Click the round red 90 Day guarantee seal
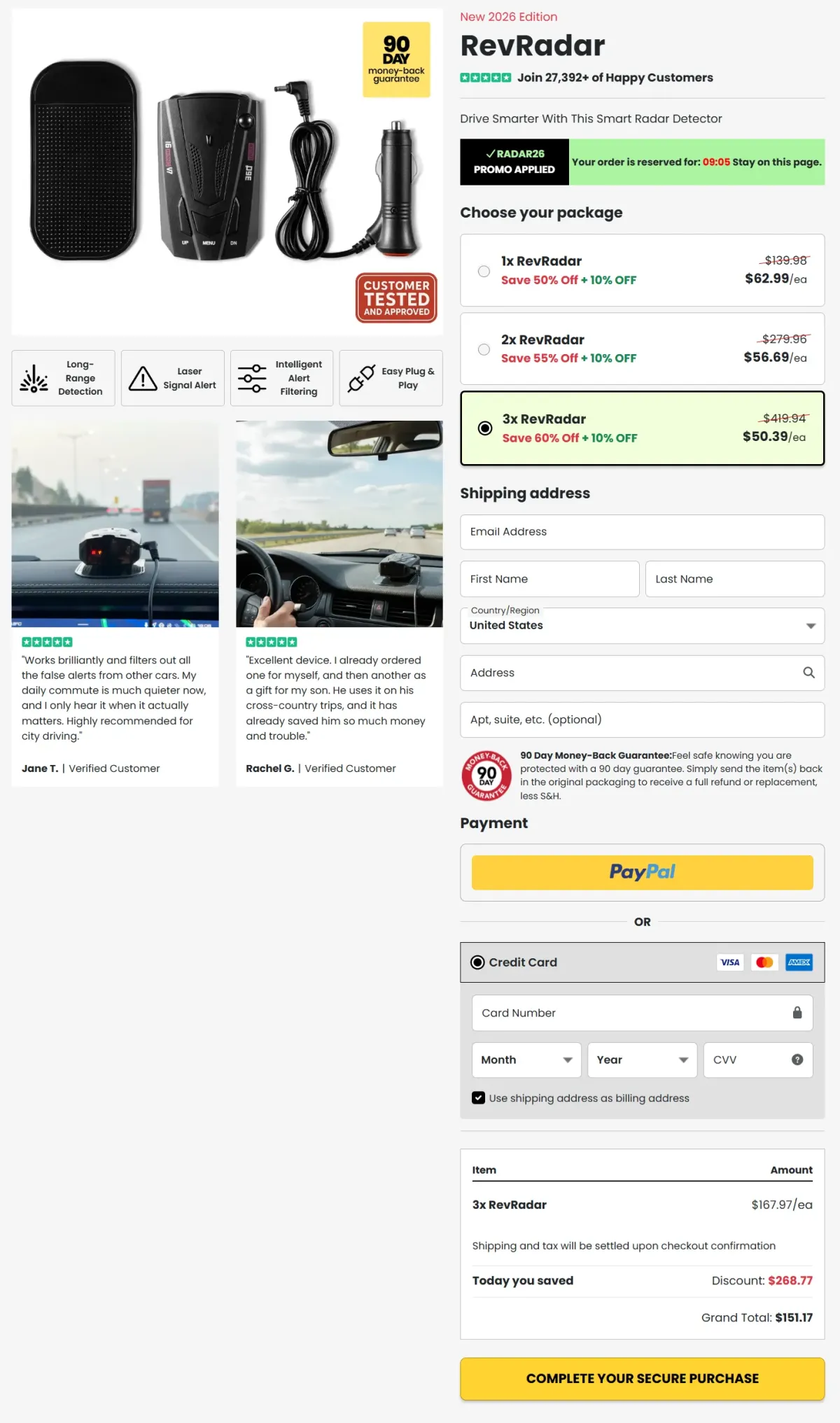Screen dimensions: 840x1423 [486, 776]
